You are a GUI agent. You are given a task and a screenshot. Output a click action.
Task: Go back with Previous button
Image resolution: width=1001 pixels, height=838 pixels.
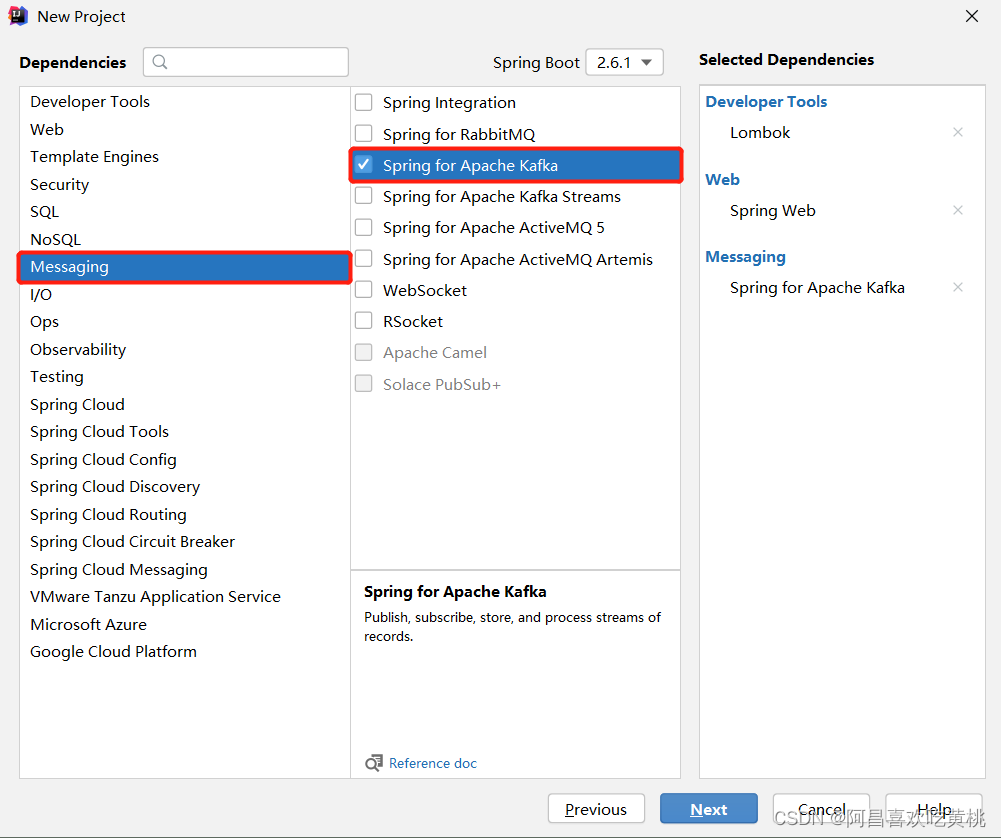[596, 809]
